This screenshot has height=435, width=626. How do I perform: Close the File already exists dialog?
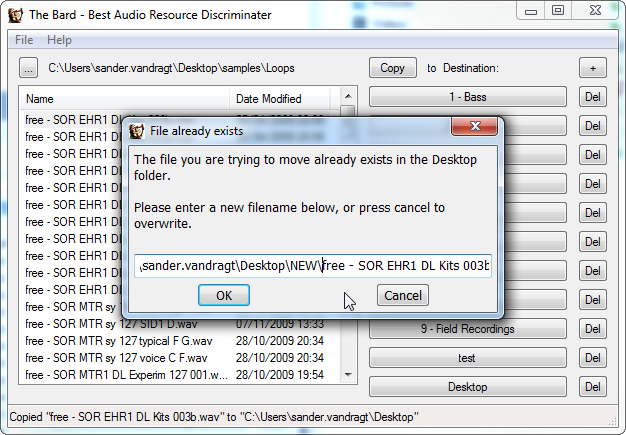pyautogui.click(x=474, y=127)
